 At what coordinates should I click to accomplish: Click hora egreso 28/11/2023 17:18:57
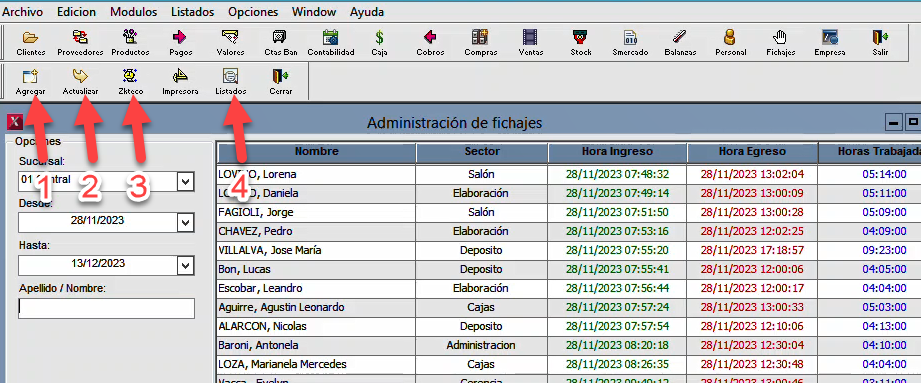click(x=752, y=250)
